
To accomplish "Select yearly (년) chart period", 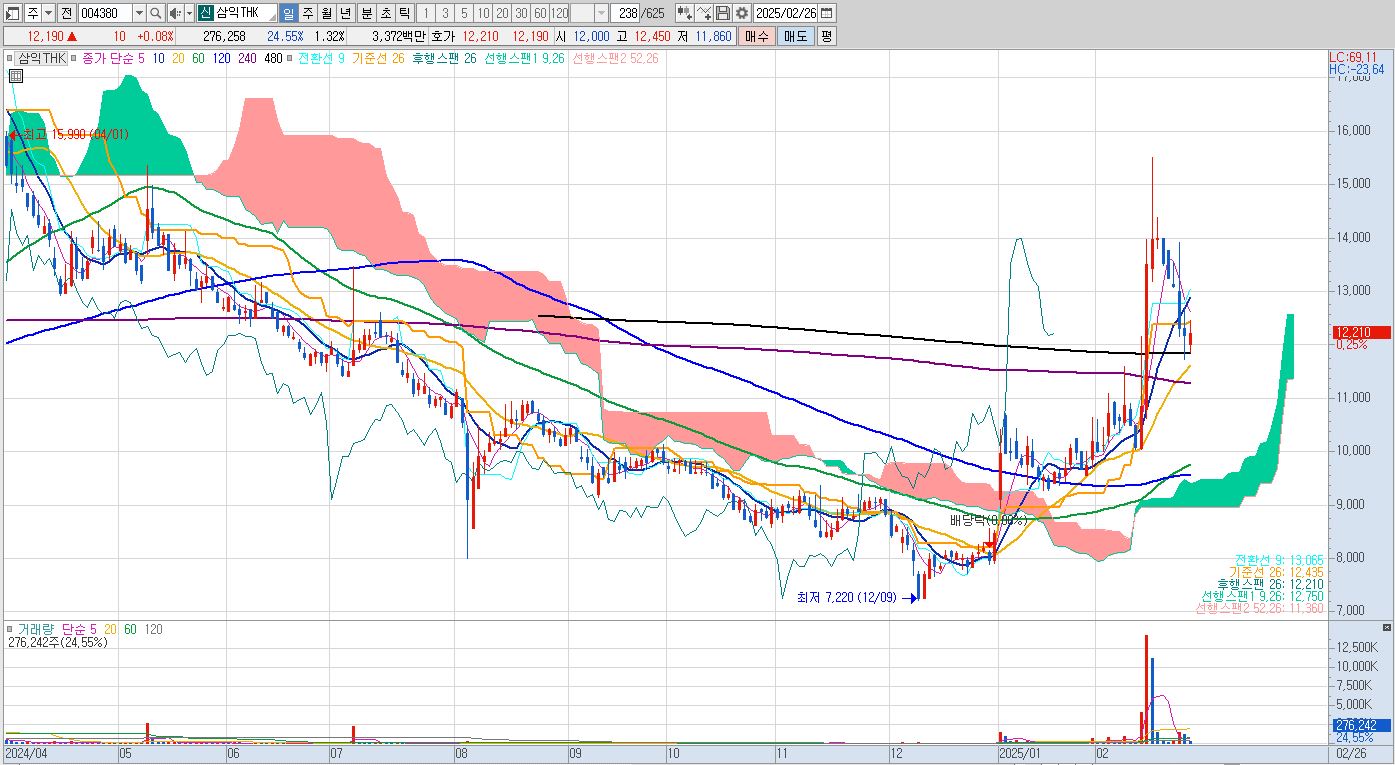I will [345, 13].
